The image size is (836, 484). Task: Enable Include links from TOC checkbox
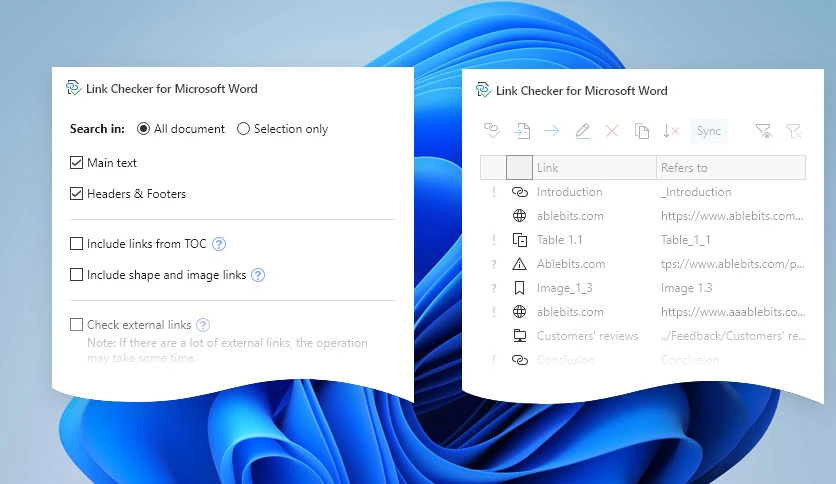[76, 244]
